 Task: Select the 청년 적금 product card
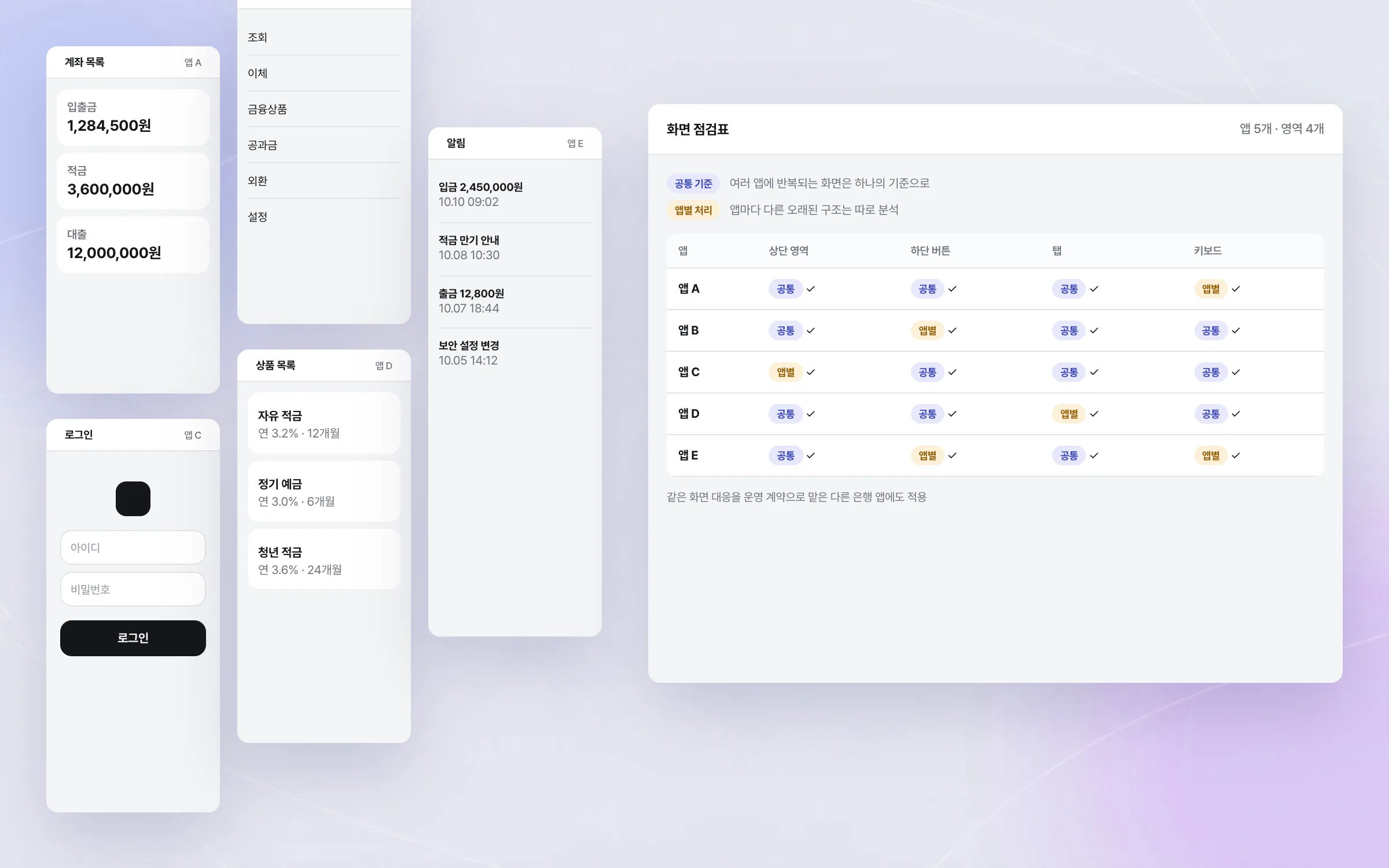(x=324, y=560)
